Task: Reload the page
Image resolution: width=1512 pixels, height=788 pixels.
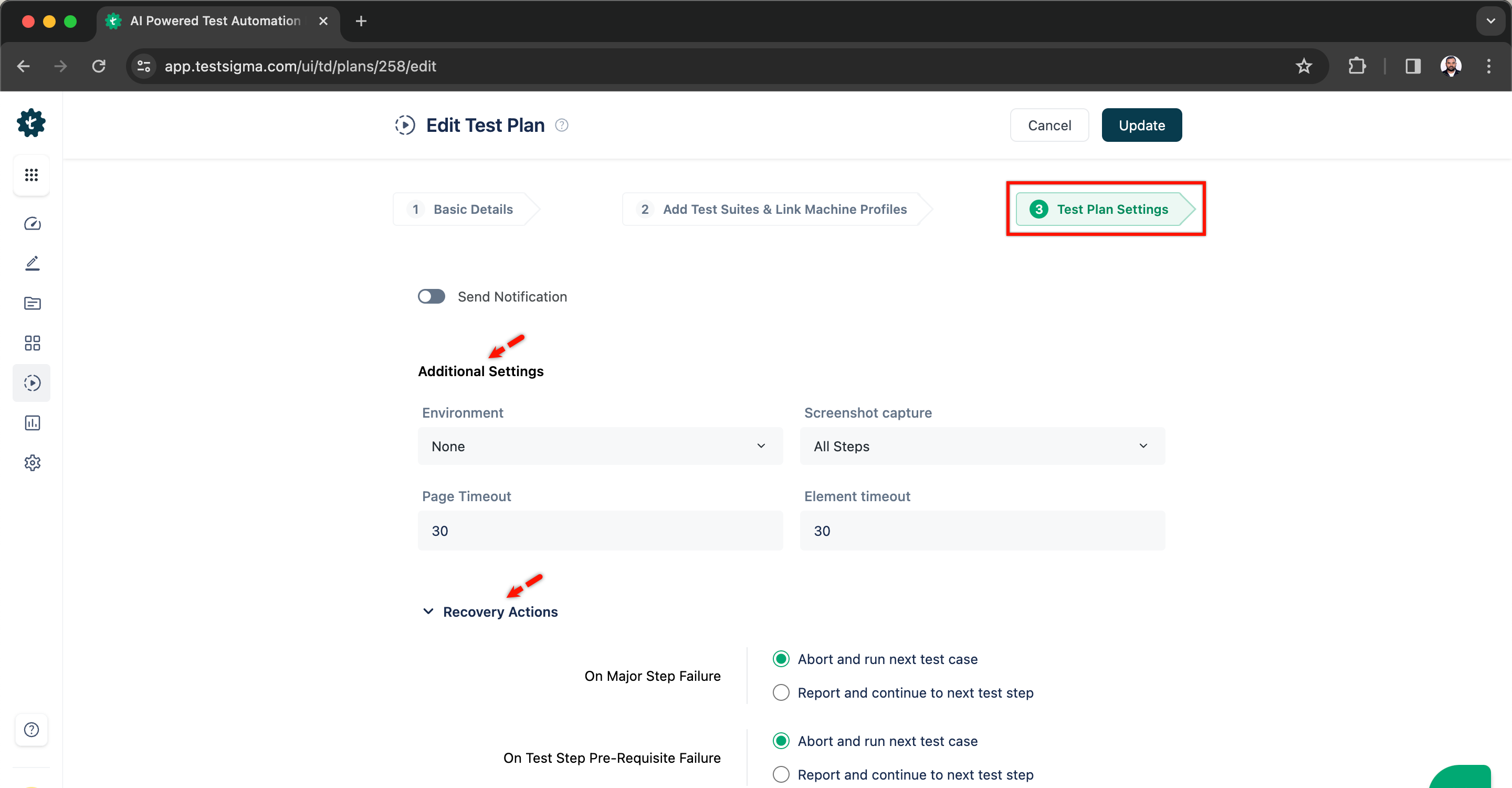Action: 99,66
